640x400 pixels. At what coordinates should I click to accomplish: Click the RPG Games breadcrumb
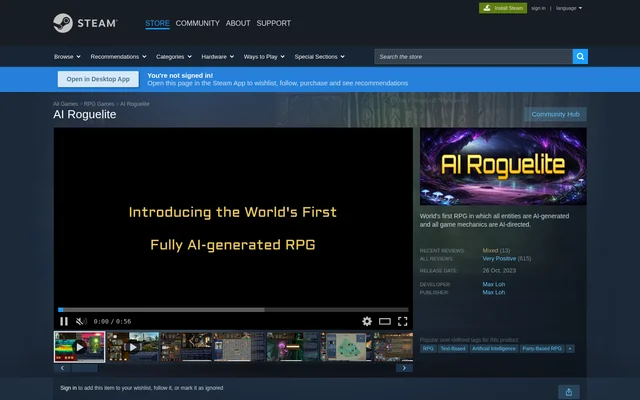(x=99, y=104)
